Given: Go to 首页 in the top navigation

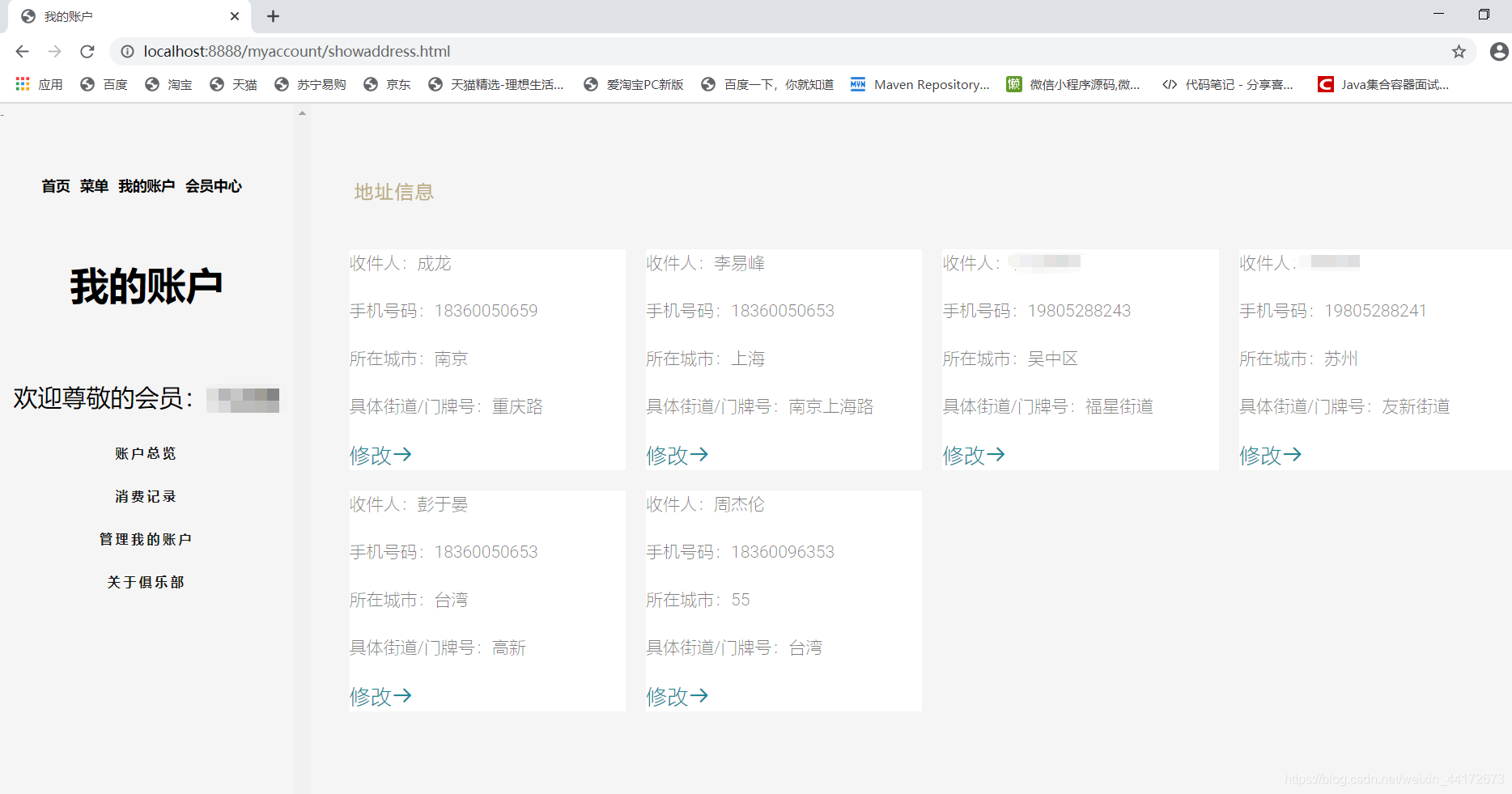Looking at the screenshot, I should click(x=56, y=186).
